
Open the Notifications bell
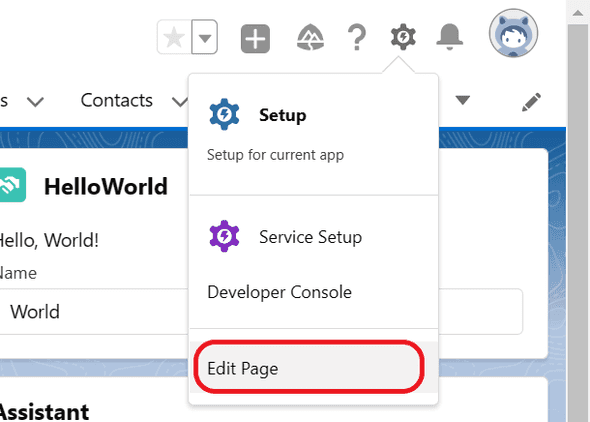pyautogui.click(x=449, y=37)
